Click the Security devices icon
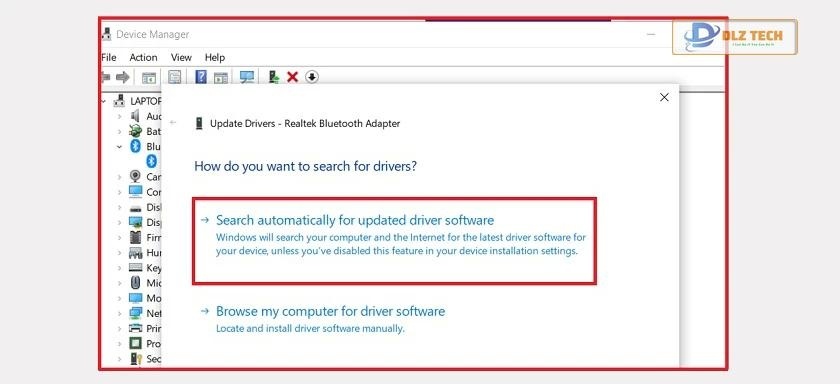The width and height of the screenshot is (840, 384). [x=136, y=359]
